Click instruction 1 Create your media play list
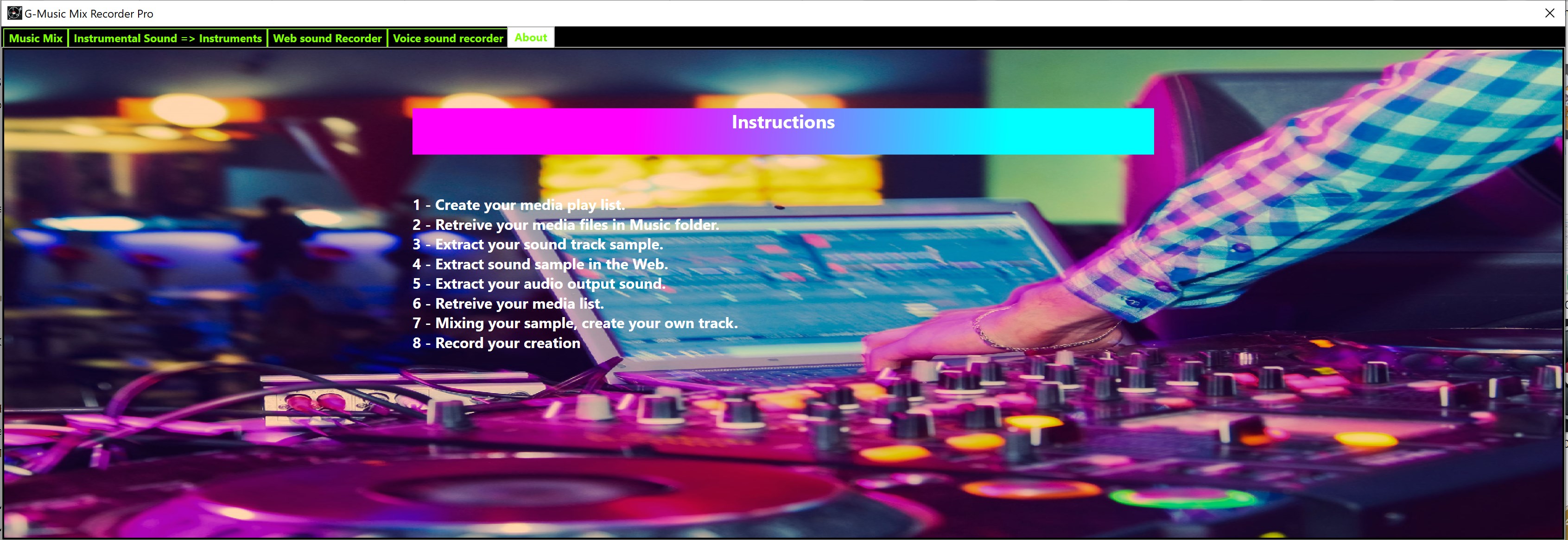 pyautogui.click(x=519, y=205)
